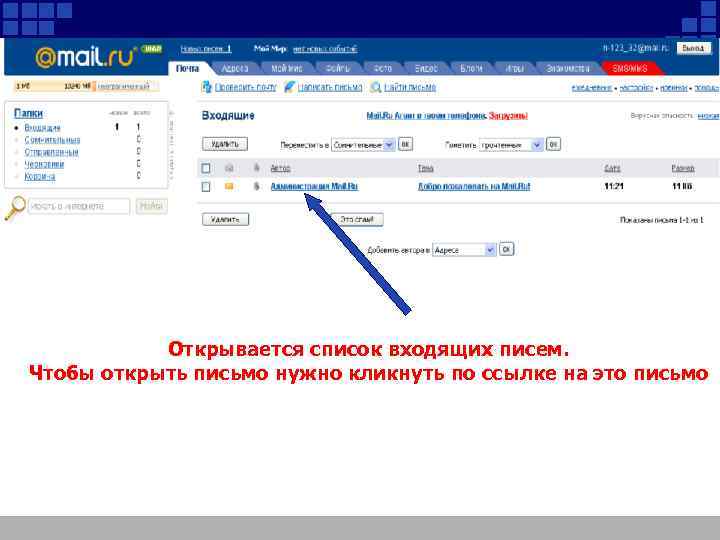Open the Сомнительные folder
Image resolution: width=720 pixels, height=540 pixels.
52,140
